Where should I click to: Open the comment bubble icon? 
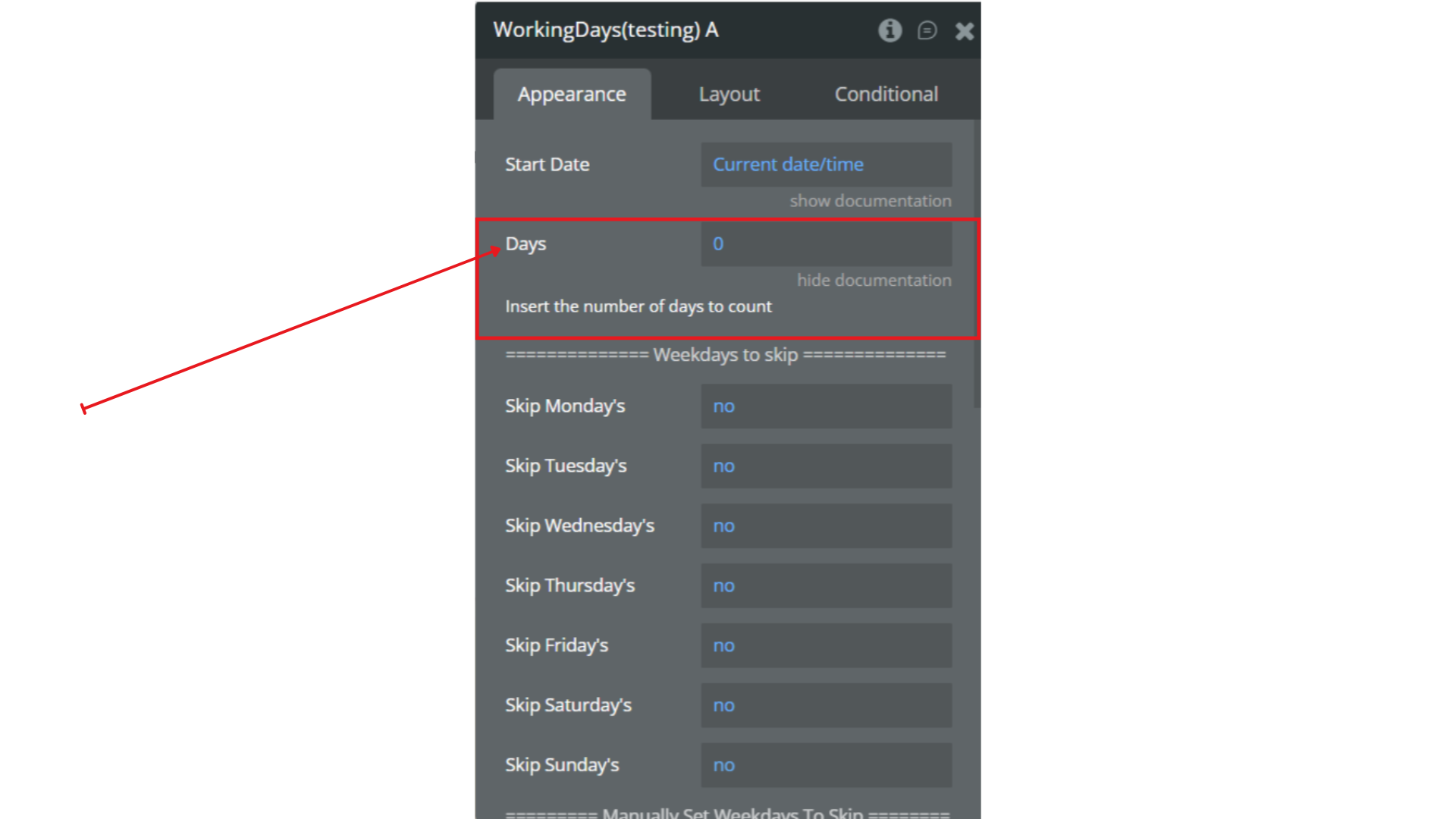927,30
